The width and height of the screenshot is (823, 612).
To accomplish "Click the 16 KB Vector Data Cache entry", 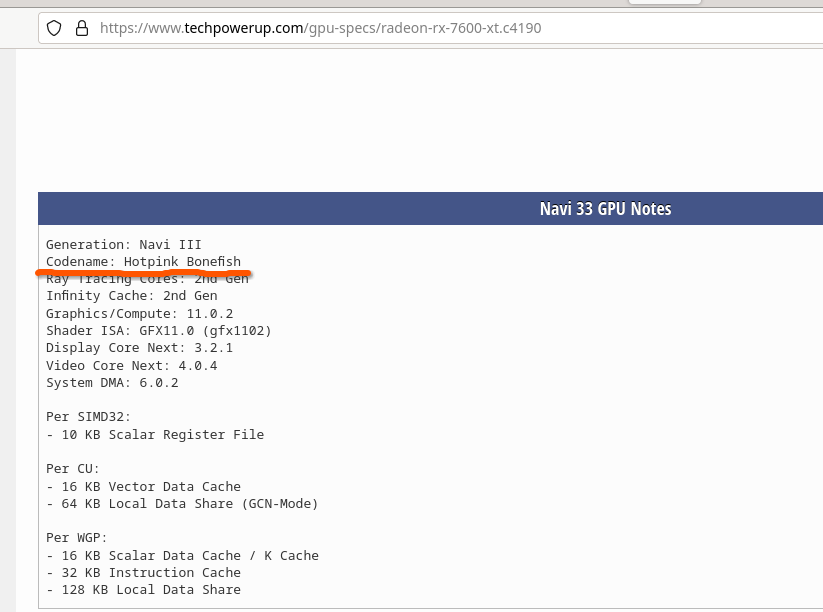I will coord(143,486).
